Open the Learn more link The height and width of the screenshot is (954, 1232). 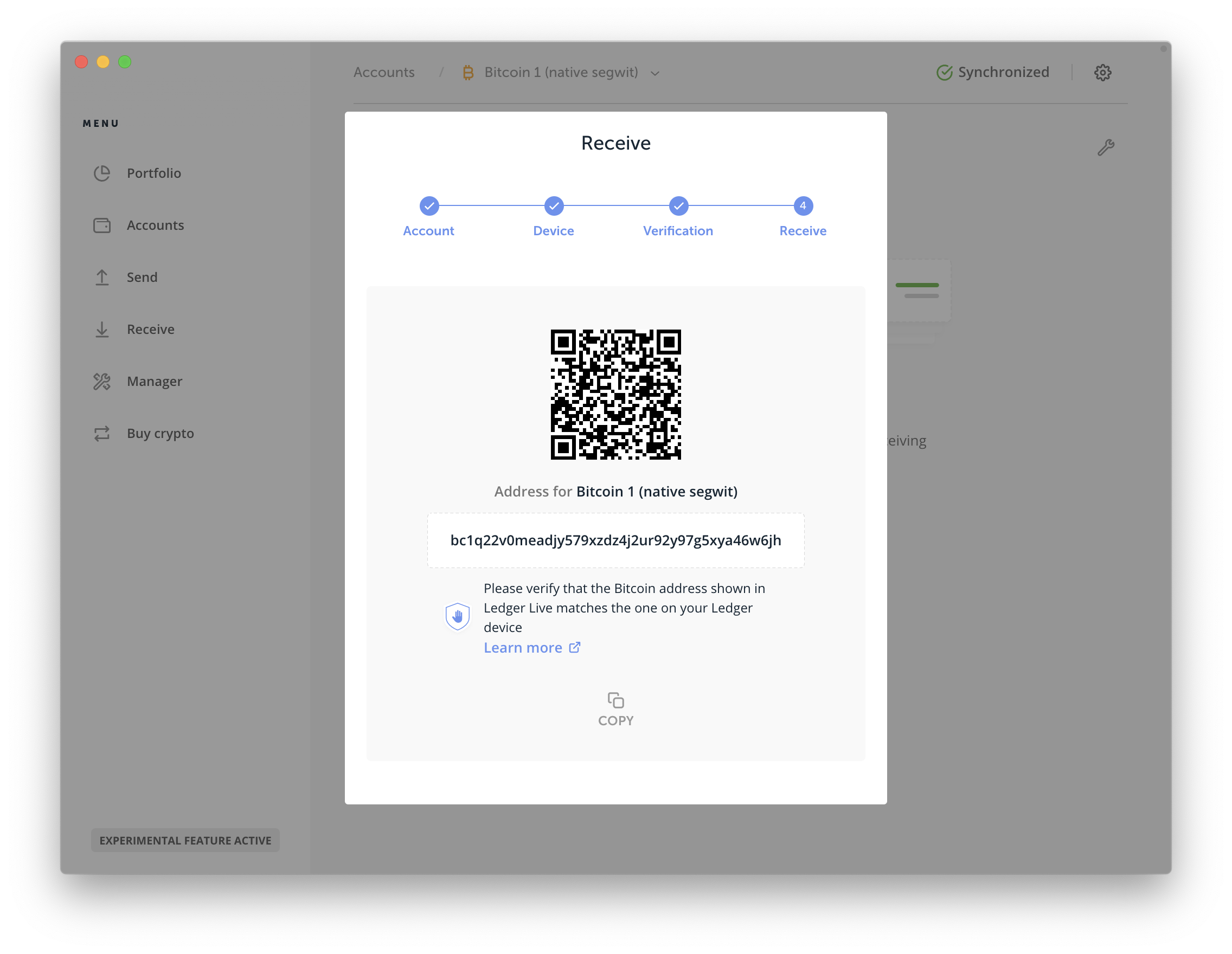tap(522, 647)
